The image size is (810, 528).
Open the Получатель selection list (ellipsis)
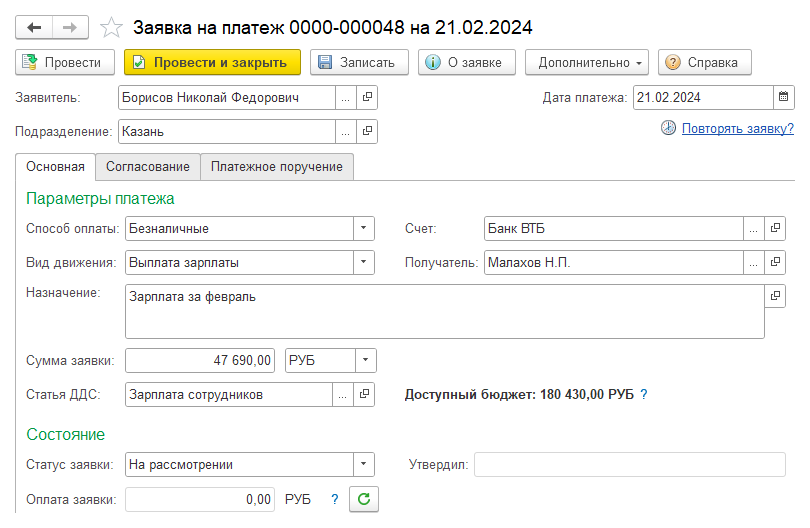(x=754, y=262)
